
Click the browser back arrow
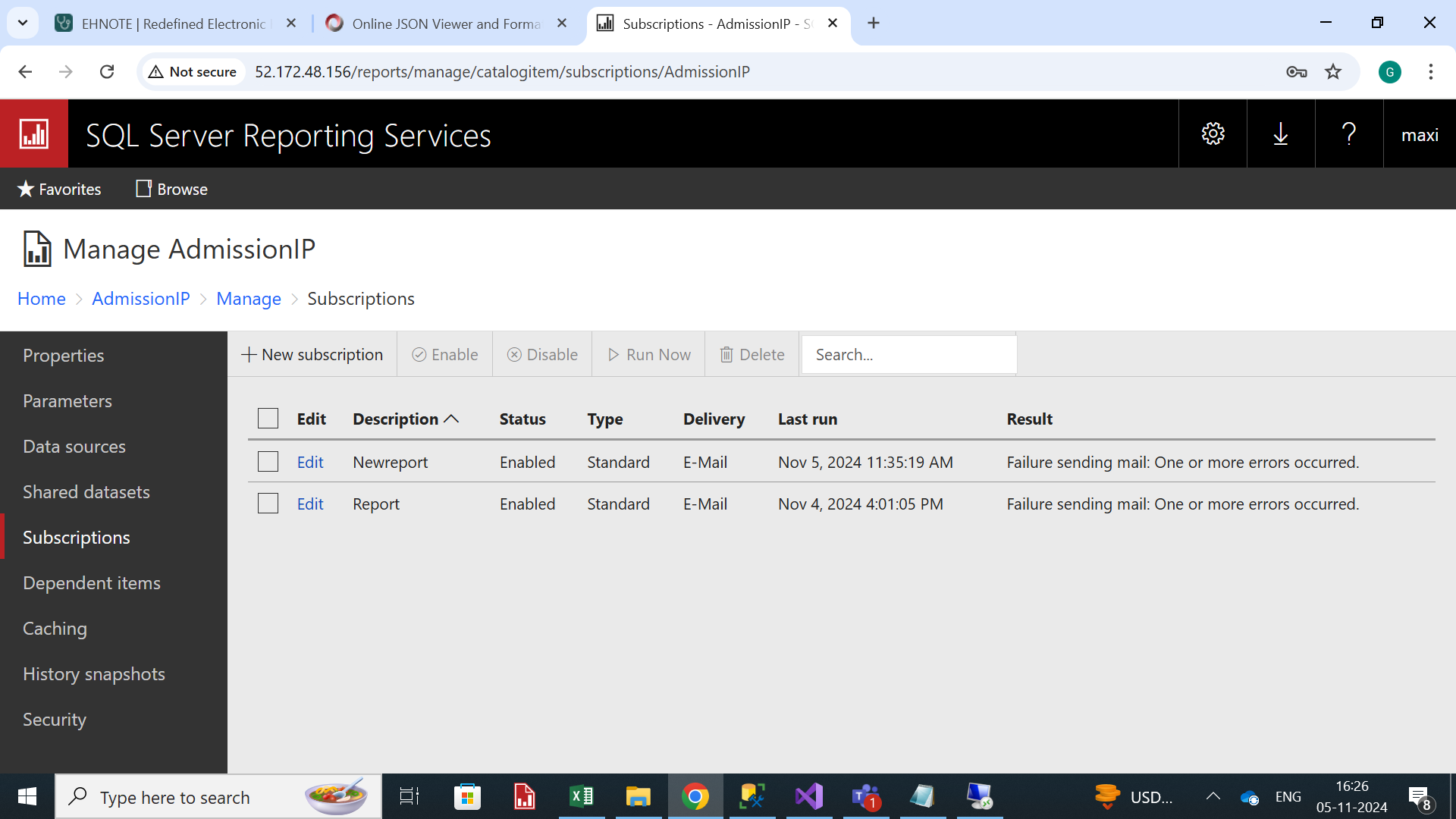tap(25, 71)
